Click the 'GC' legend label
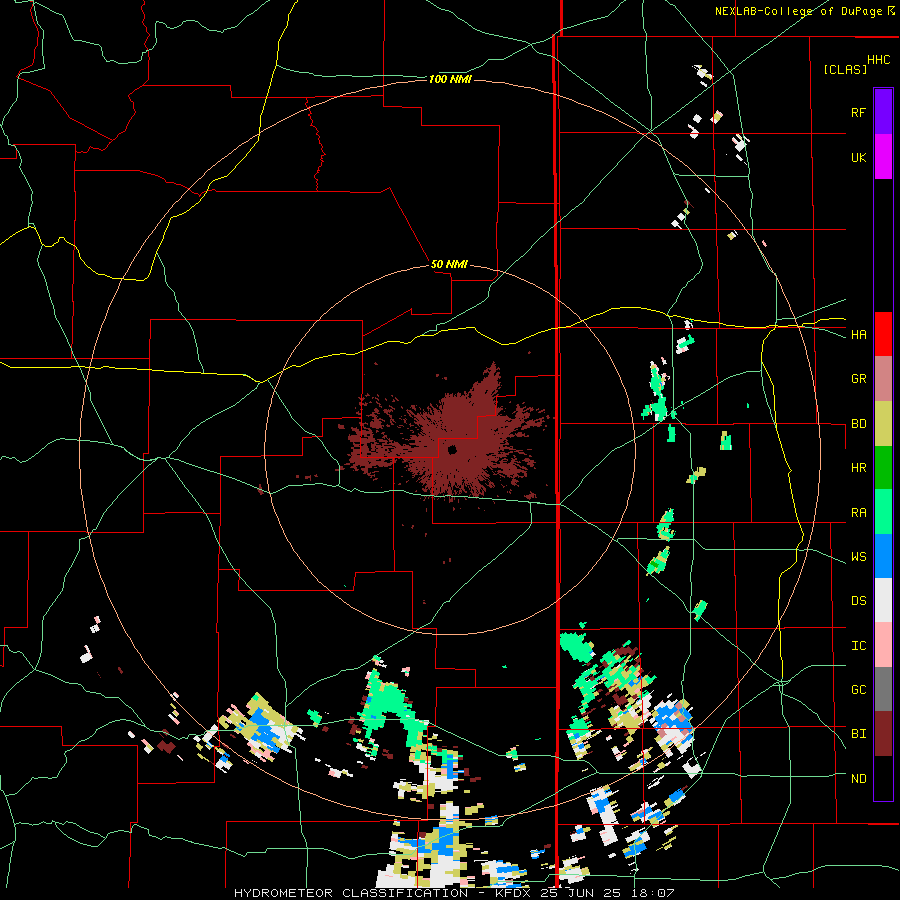This screenshot has height=900, width=900. pyautogui.click(x=858, y=690)
